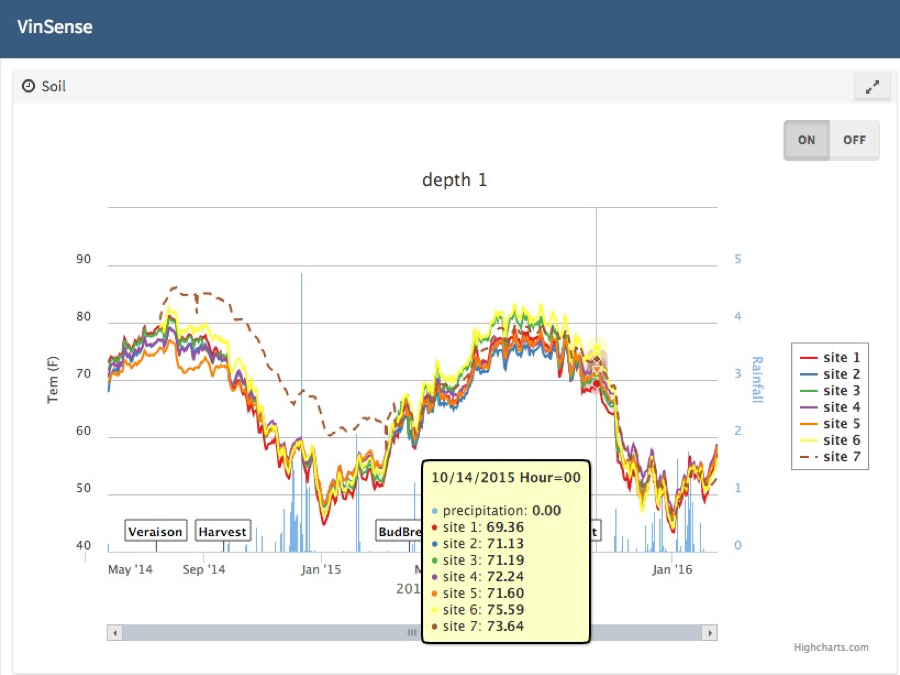Click the chart scrollbar right arrow
The image size is (900, 675).
[710, 633]
